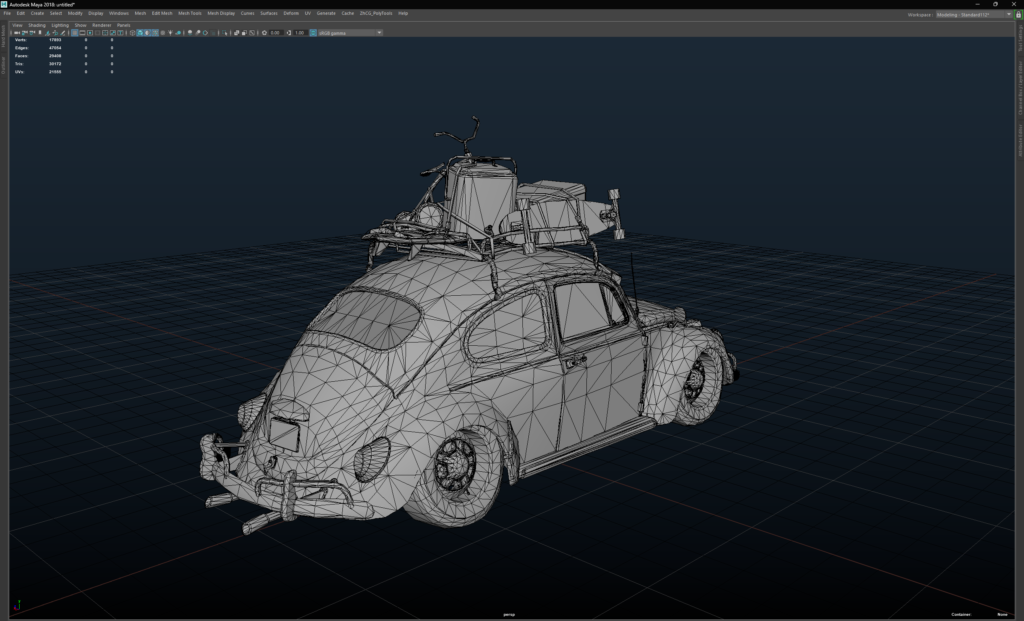Click the isolate select icon
The width and height of the screenshot is (1024, 621).
[225, 33]
